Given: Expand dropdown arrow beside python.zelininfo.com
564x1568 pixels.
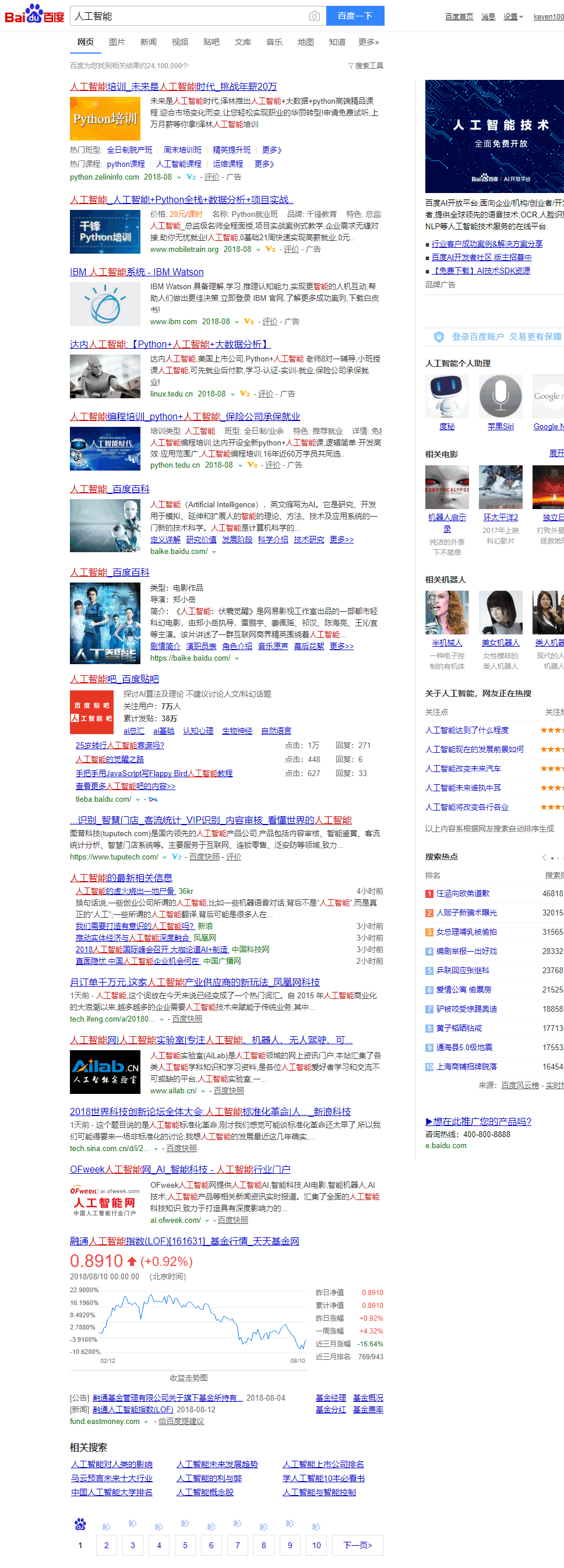Looking at the screenshot, I should pos(179,178).
